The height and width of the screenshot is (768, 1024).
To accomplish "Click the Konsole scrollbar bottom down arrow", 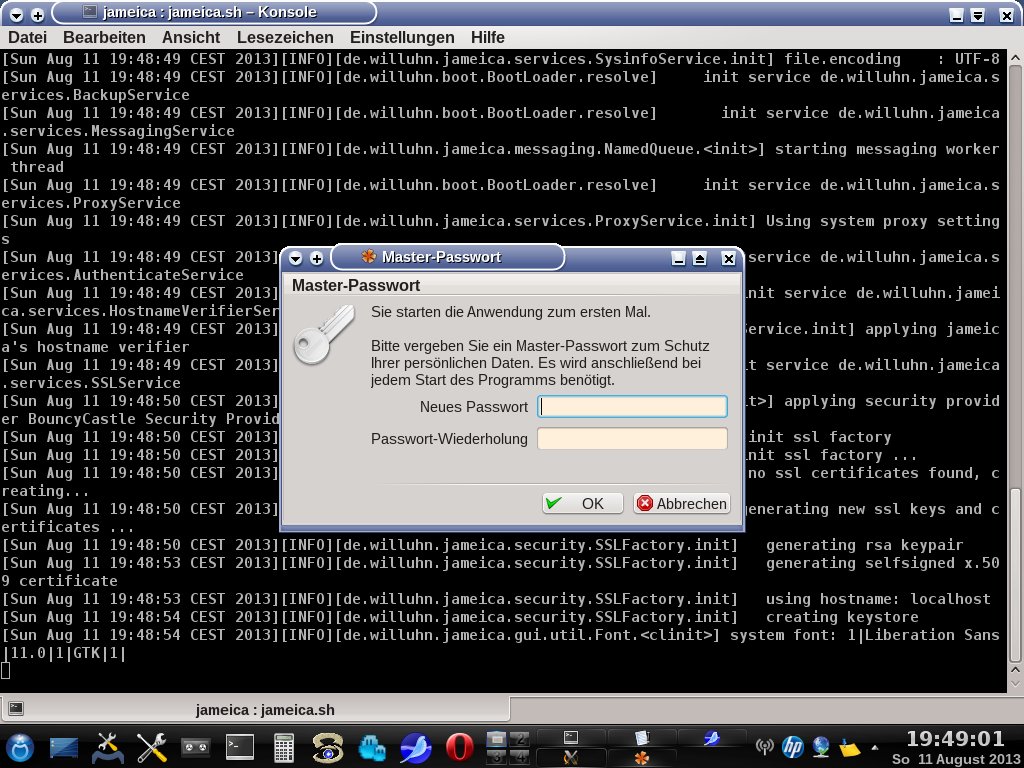I will [x=1016, y=684].
